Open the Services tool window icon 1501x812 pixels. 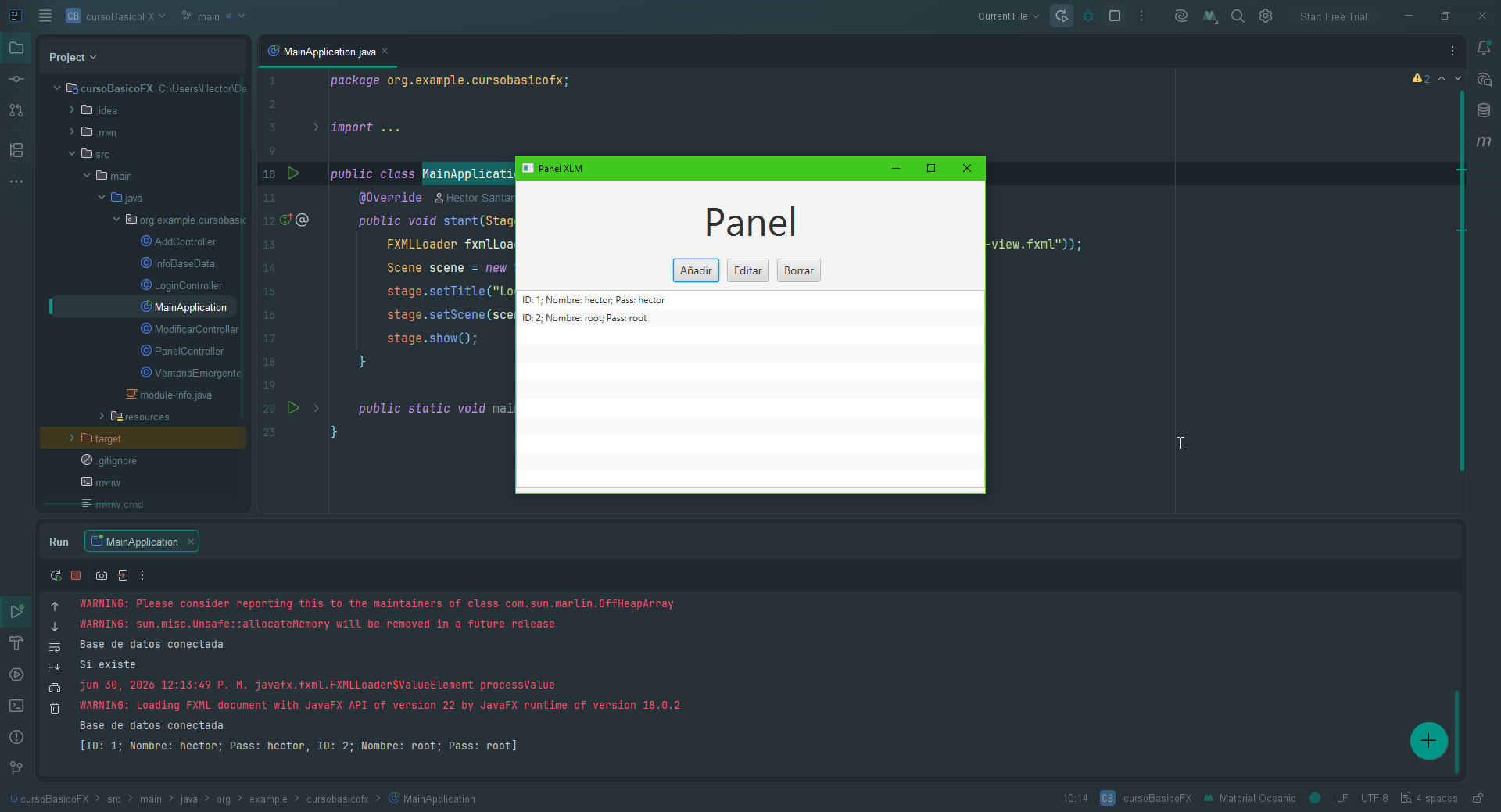tap(16, 674)
